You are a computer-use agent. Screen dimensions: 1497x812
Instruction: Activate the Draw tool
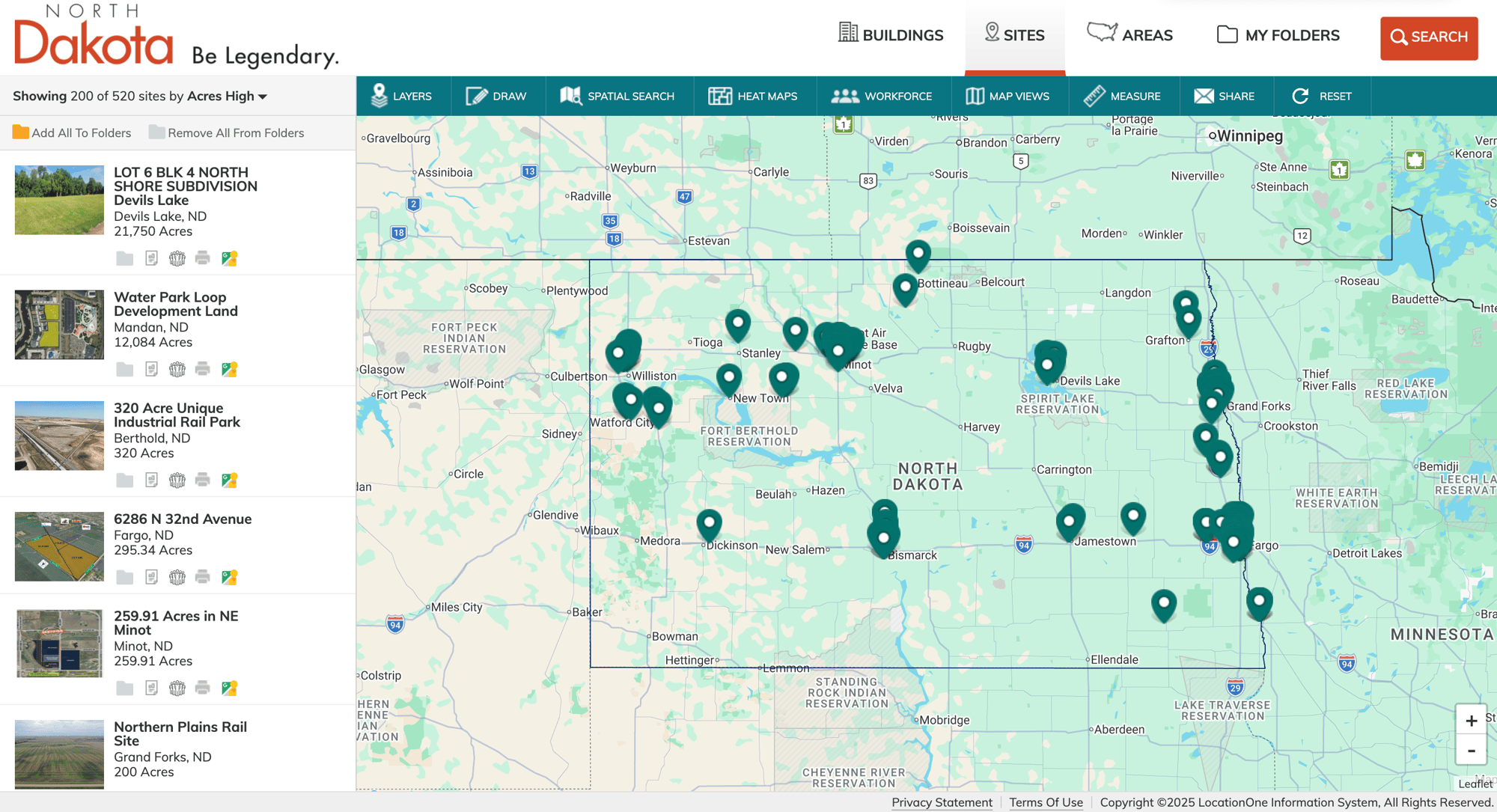[497, 96]
